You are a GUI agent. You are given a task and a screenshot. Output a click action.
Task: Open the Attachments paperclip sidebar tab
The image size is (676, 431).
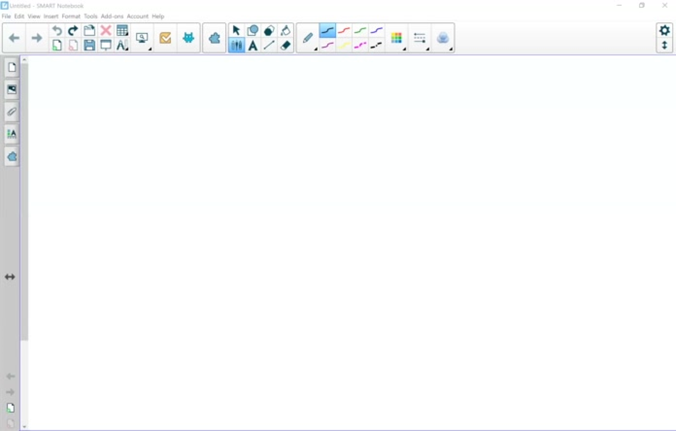pyautogui.click(x=12, y=111)
